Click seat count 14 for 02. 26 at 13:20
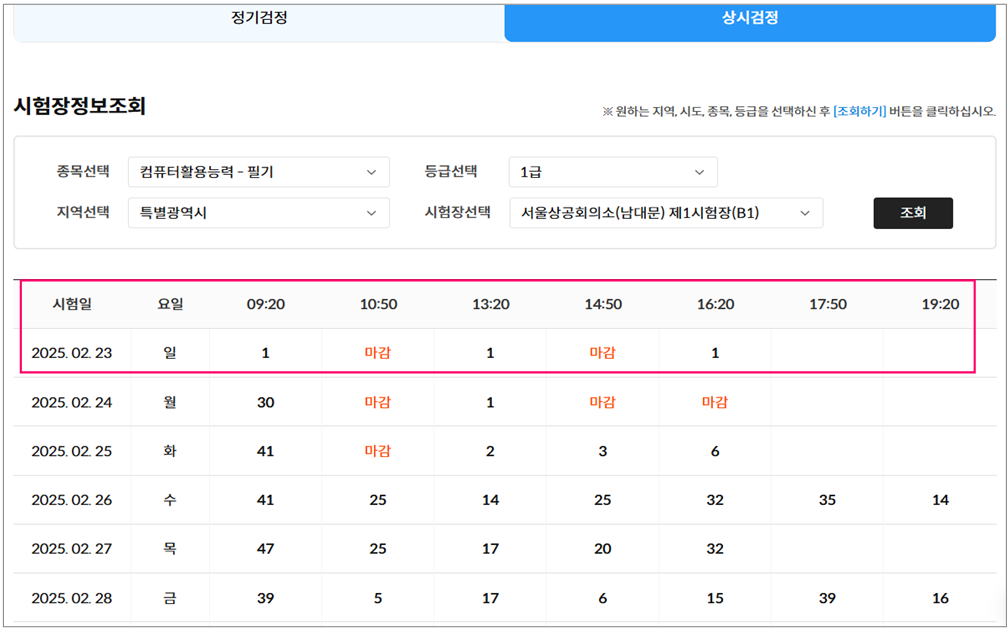The image size is (1008, 630). click(490, 500)
